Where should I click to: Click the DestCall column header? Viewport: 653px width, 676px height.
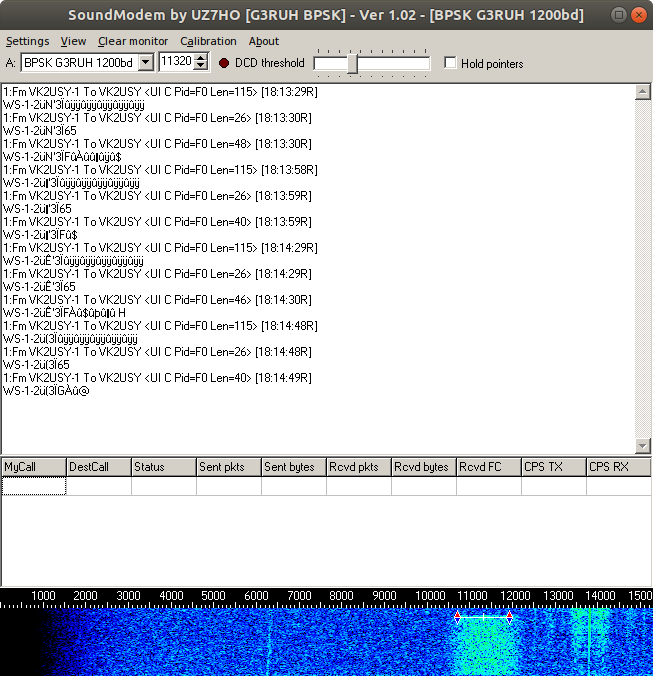coord(99,467)
